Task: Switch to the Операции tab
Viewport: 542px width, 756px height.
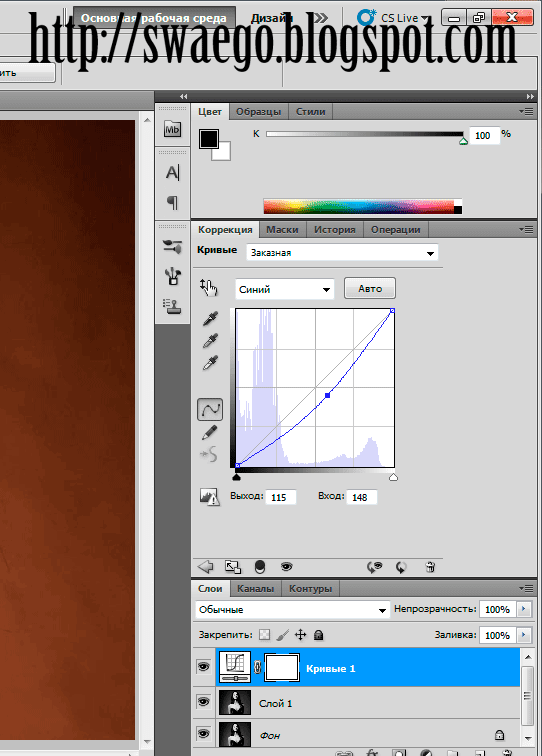Action: tap(396, 230)
